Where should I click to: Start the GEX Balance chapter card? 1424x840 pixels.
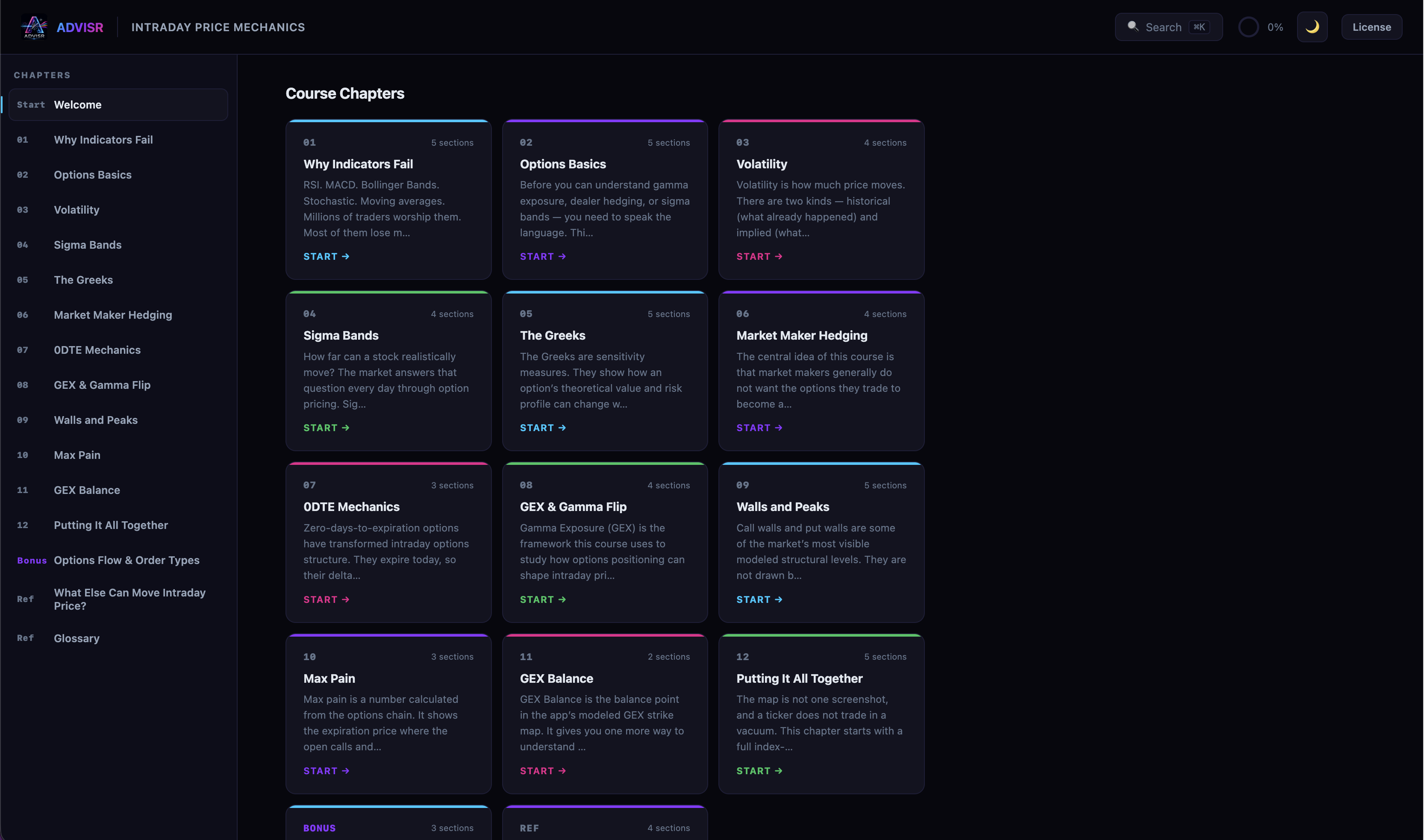tap(543, 772)
